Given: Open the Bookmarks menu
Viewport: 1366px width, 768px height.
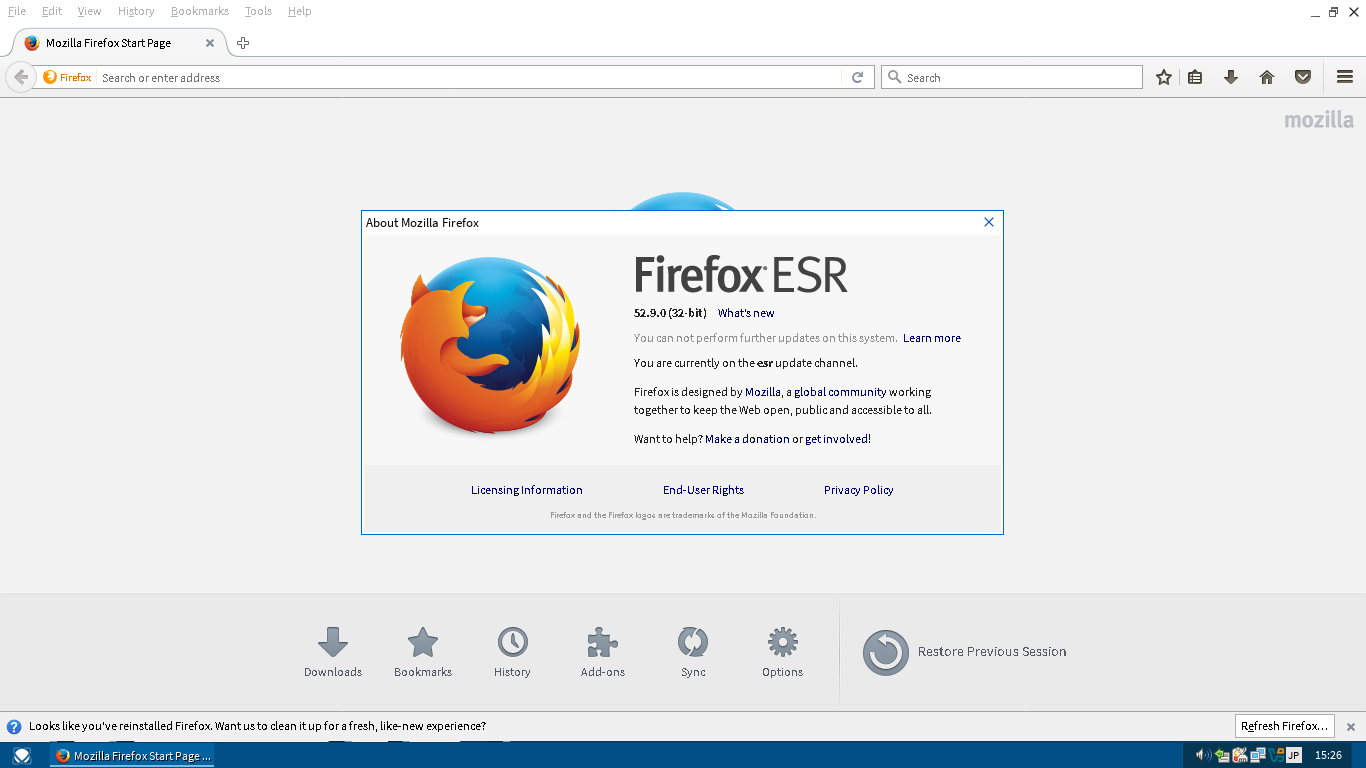Looking at the screenshot, I should tap(200, 11).
